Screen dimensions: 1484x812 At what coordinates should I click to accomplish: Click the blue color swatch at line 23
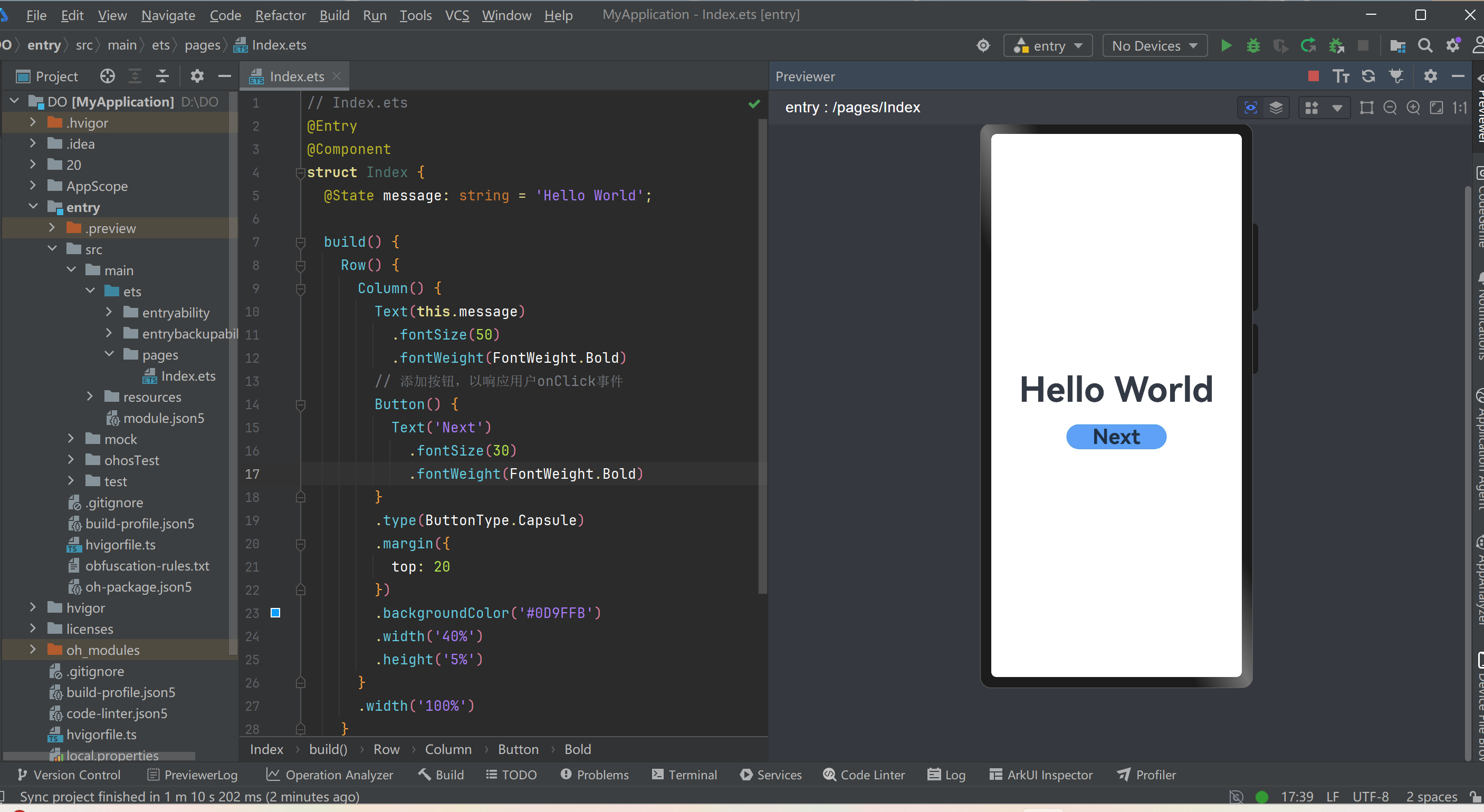(x=275, y=613)
